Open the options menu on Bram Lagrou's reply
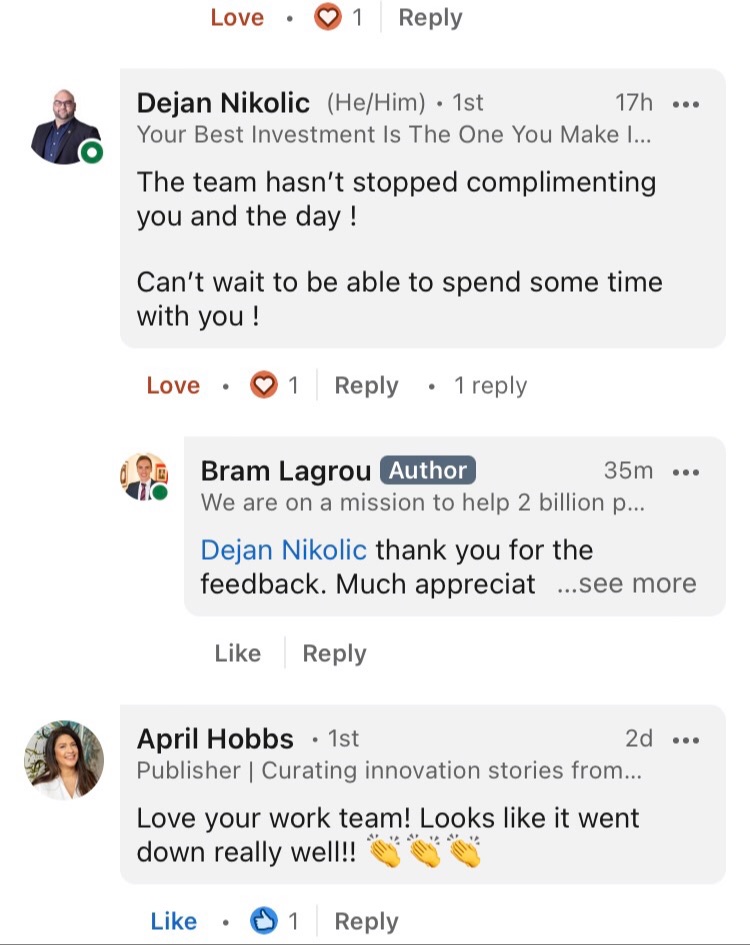 (x=686, y=472)
